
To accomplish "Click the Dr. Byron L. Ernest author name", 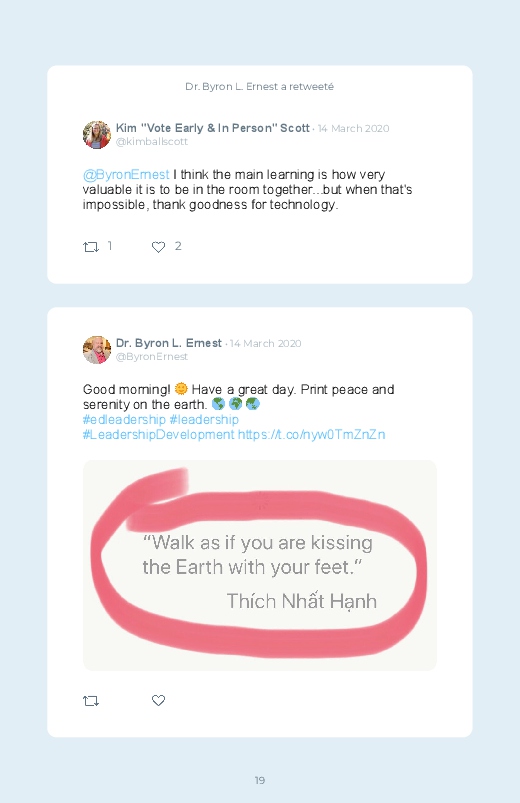I will click(x=169, y=343).
